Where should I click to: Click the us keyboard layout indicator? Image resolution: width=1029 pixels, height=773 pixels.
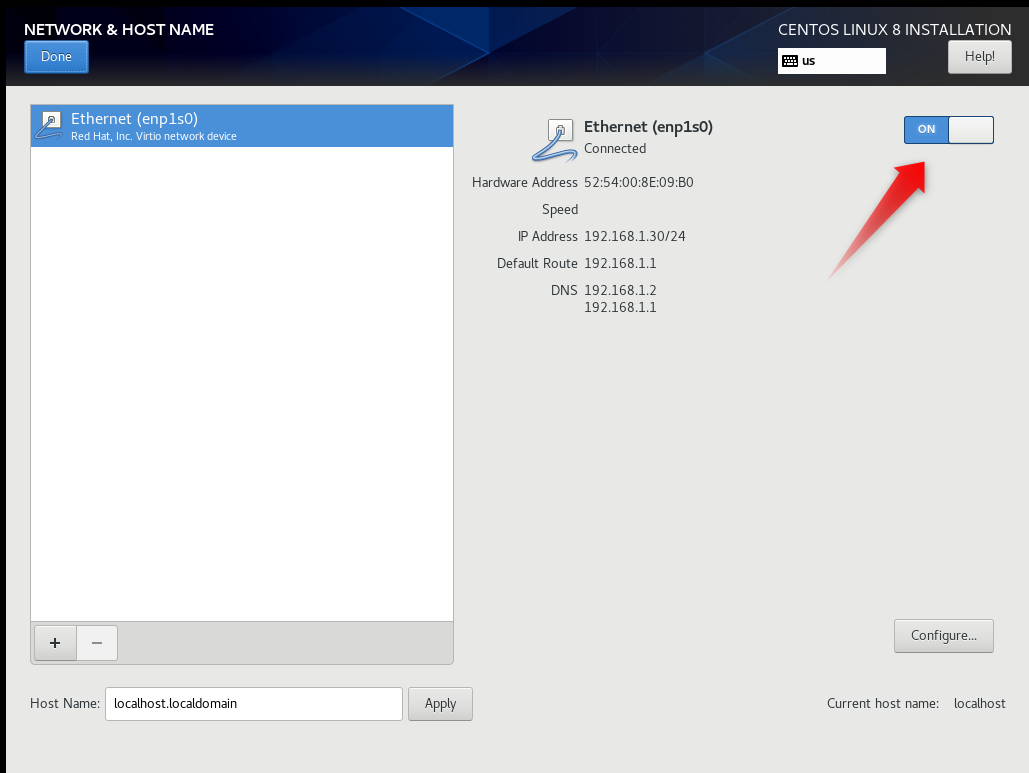pos(831,61)
